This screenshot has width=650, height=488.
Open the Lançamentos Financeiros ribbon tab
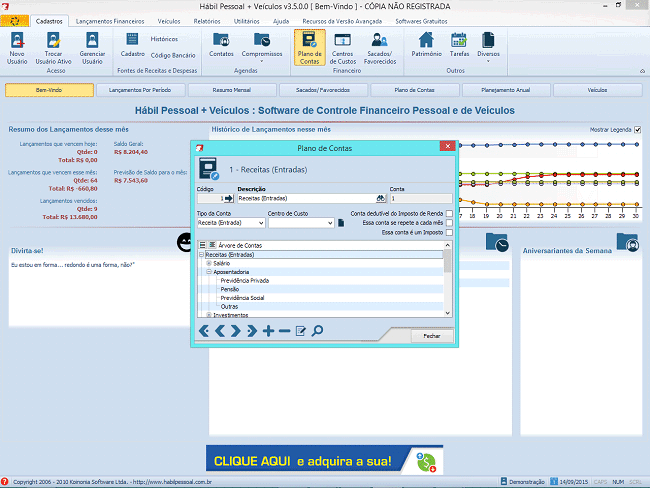[110, 21]
